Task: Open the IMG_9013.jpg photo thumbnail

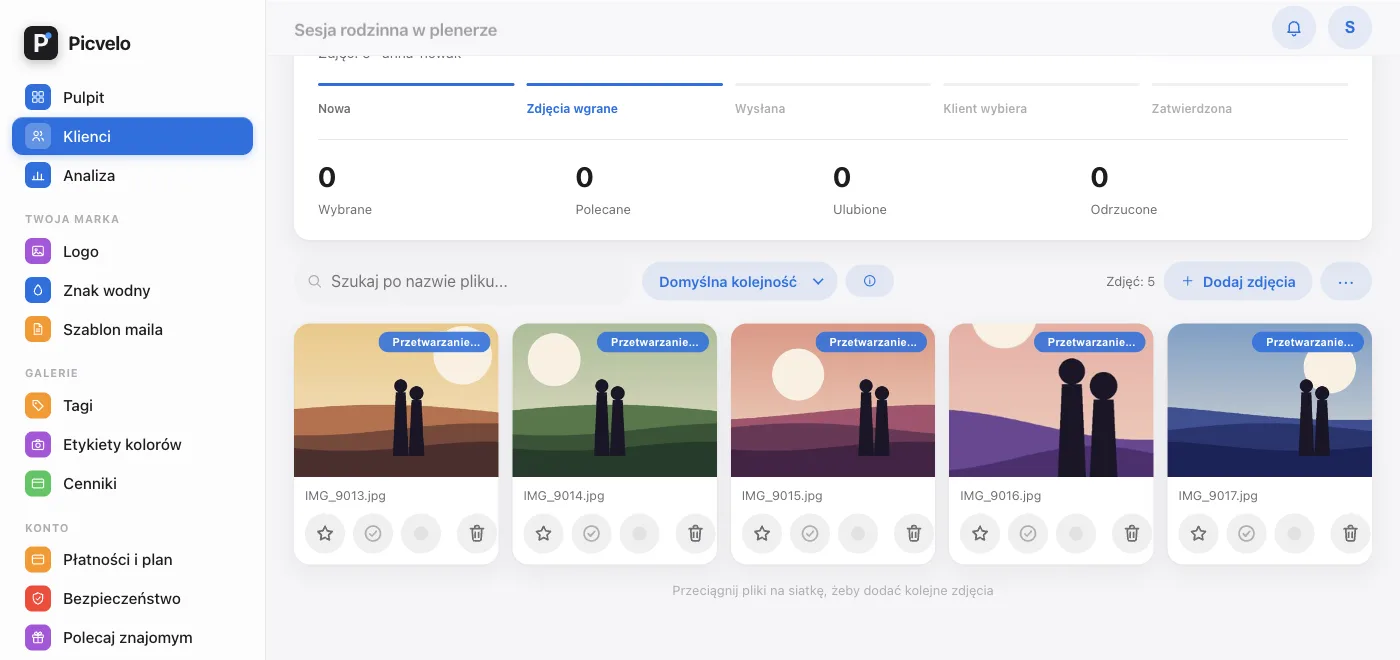Action: (x=396, y=400)
